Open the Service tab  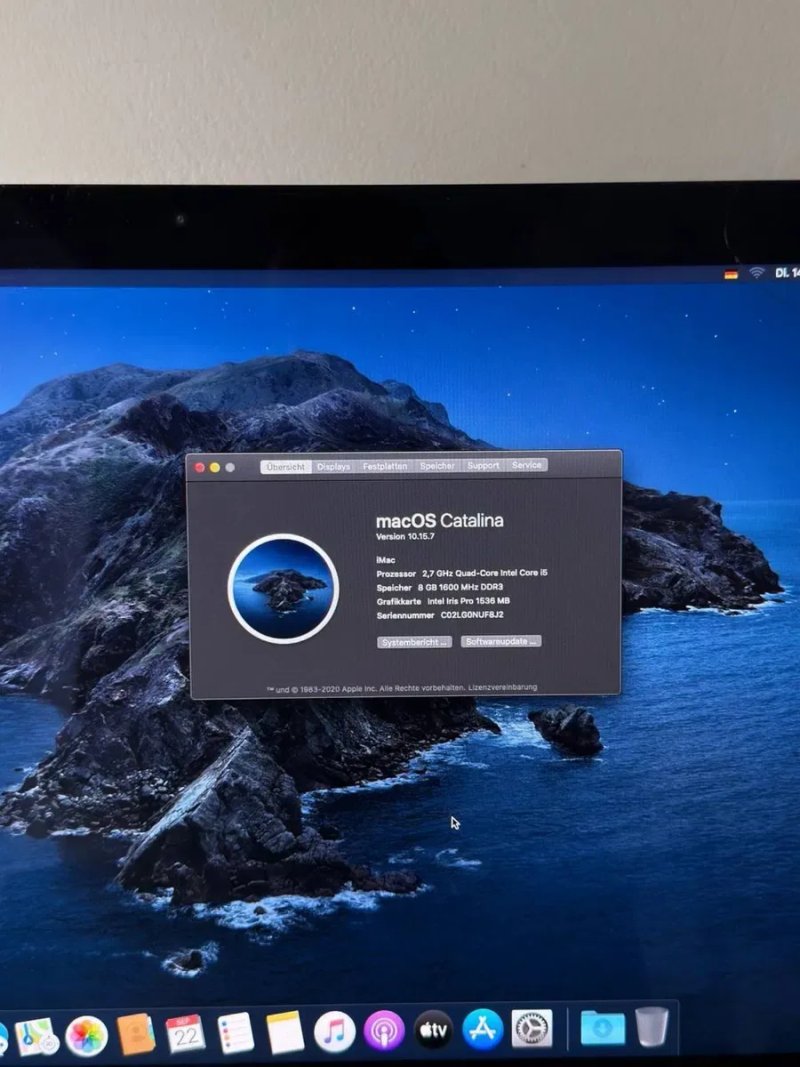527,465
